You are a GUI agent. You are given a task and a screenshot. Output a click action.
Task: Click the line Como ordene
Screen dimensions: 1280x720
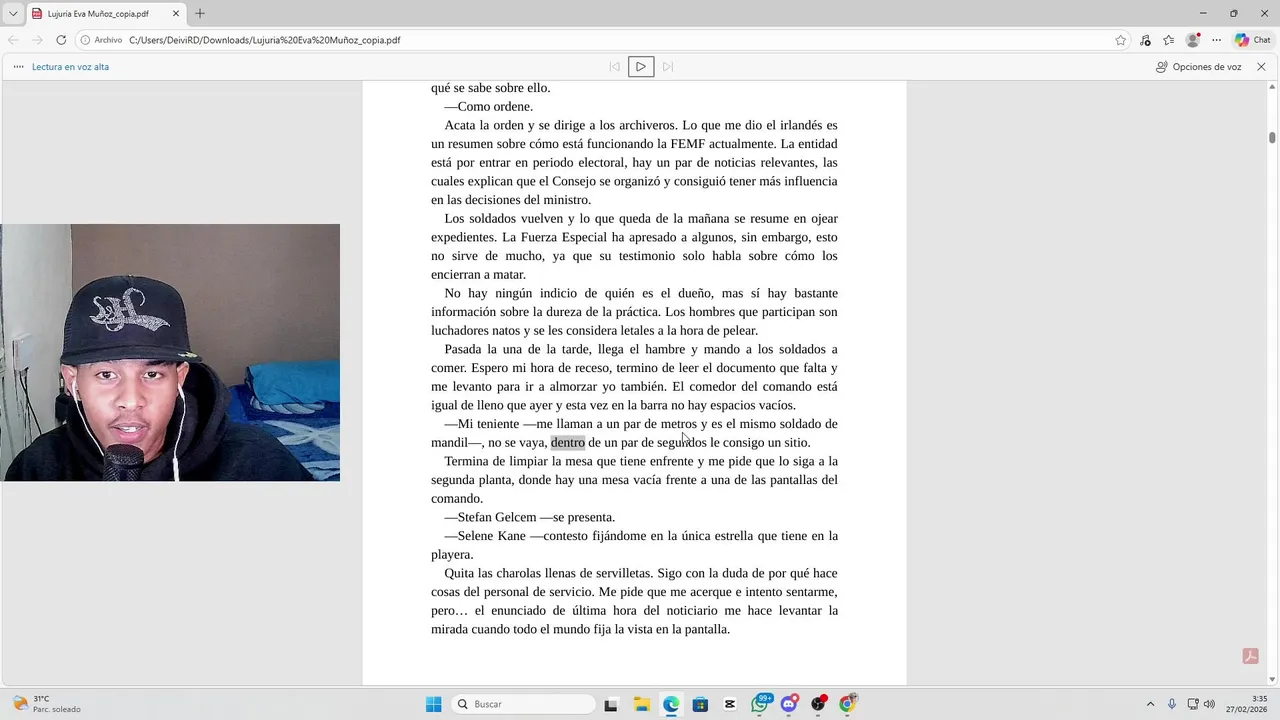489,107
